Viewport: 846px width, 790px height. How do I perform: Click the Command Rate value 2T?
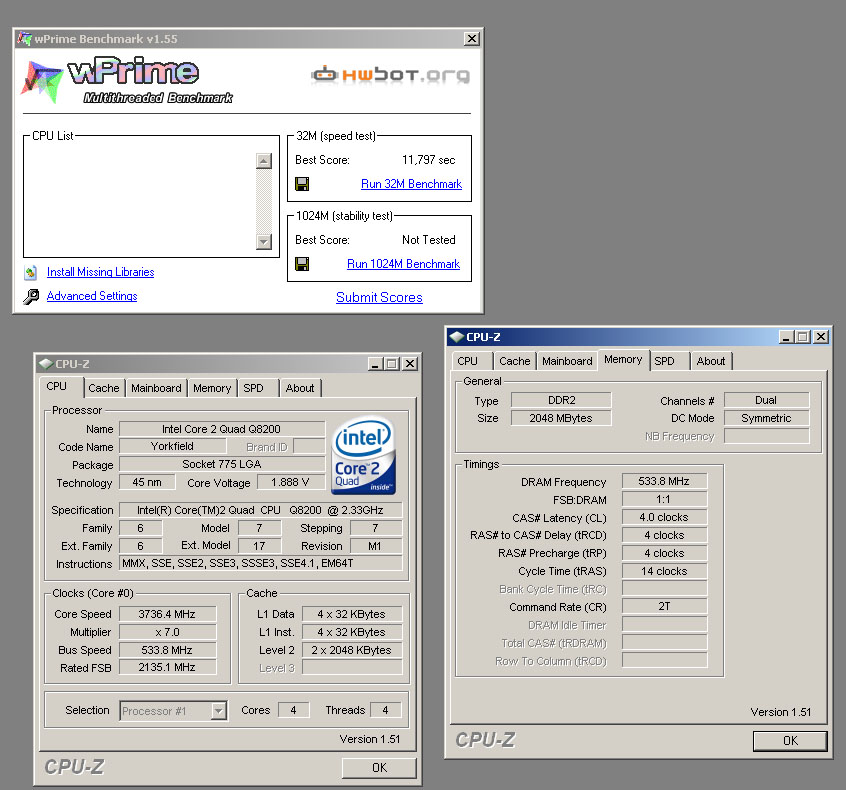pyautogui.click(x=664, y=607)
